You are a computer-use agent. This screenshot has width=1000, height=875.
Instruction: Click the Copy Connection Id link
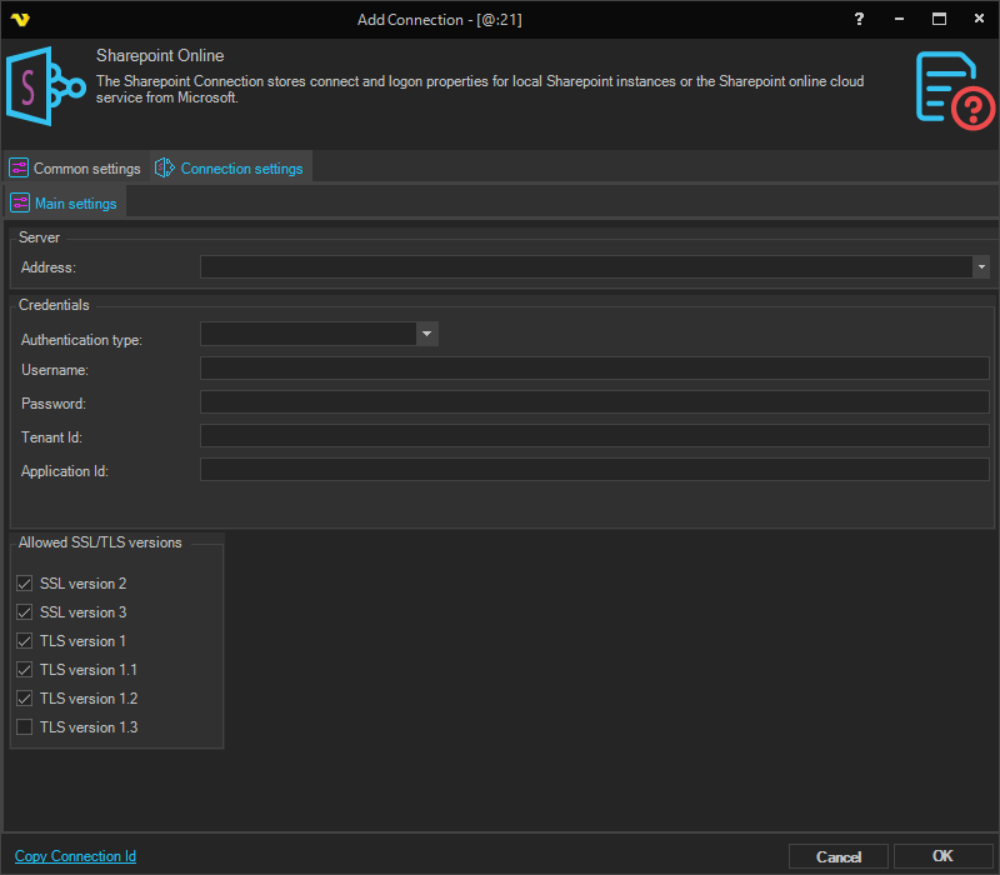pos(75,856)
